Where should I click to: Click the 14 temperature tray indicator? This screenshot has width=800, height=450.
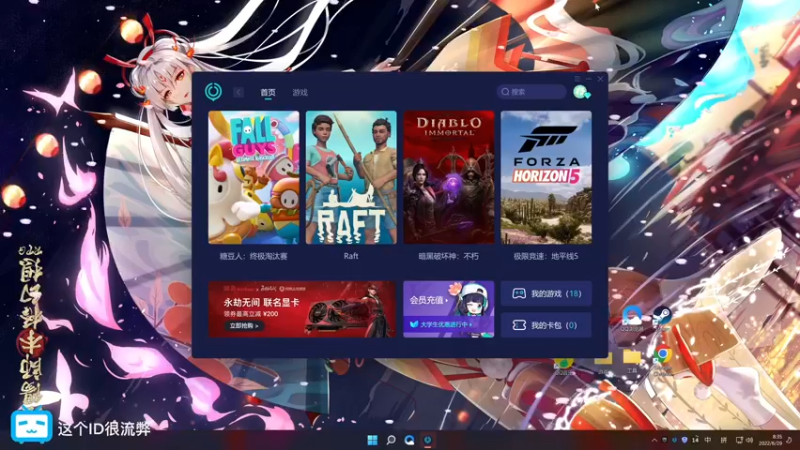point(695,440)
